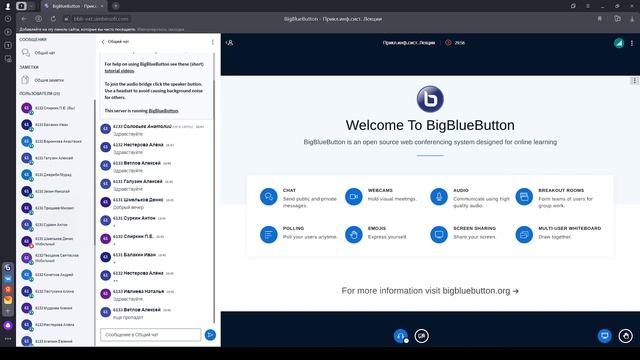Viewport: 640px width, 360px height.
Task: Open Yandex icon in browser sidebar
Action: [8, 289]
